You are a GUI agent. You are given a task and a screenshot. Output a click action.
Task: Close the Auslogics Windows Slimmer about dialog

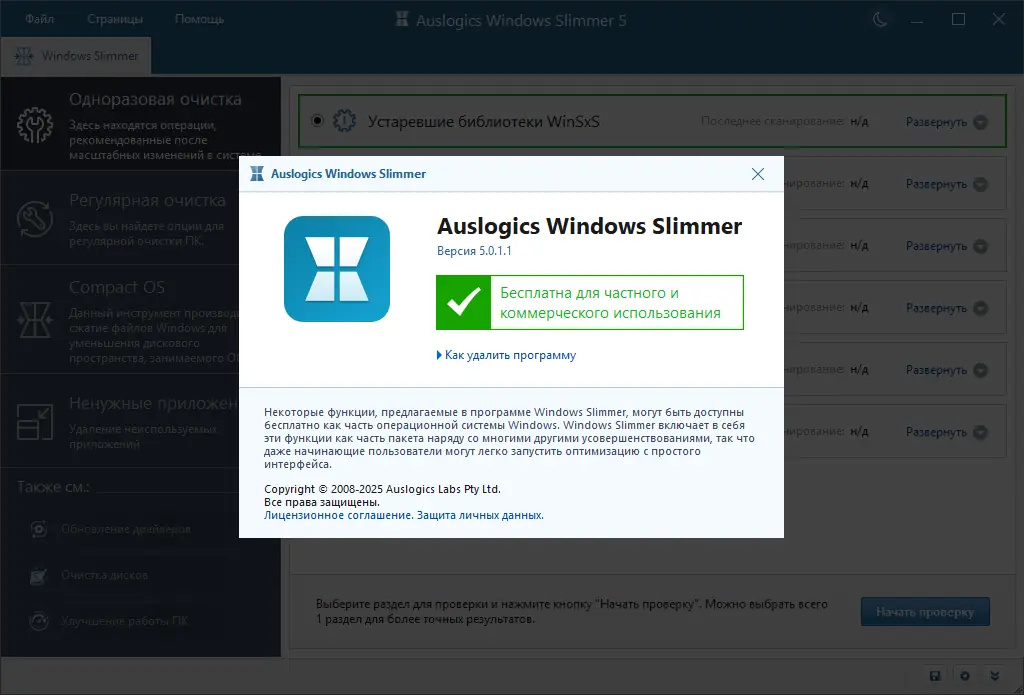758,174
